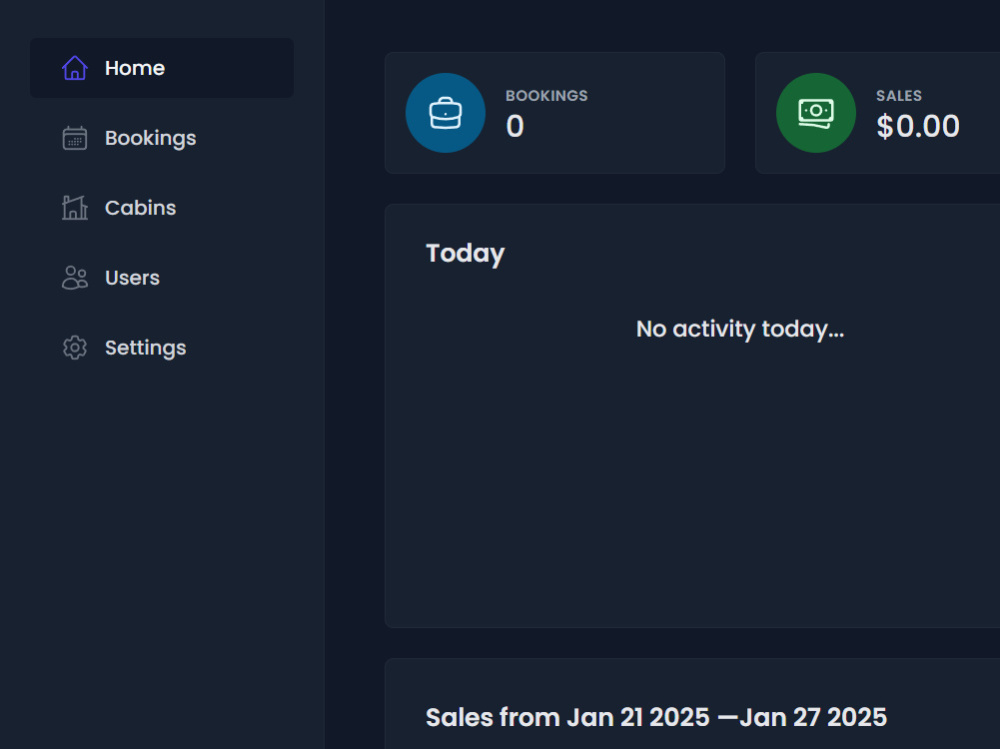Navigate to Users page label

pos(132,278)
